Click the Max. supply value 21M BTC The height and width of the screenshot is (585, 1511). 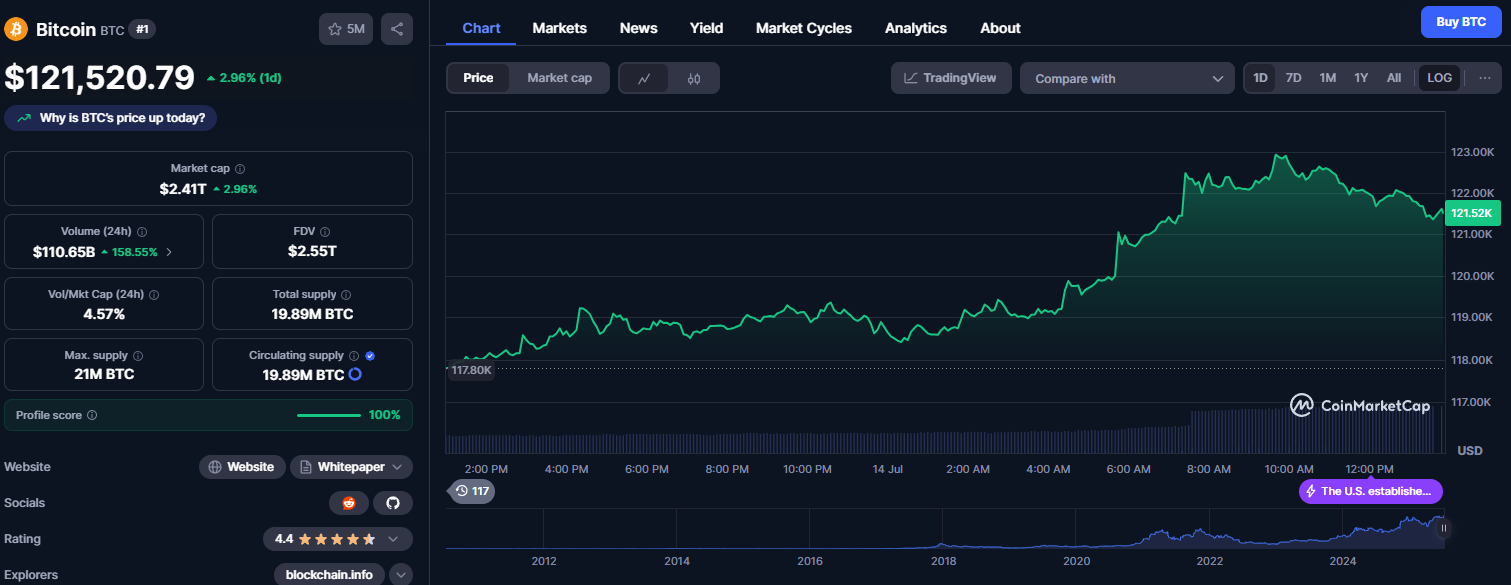(x=104, y=374)
